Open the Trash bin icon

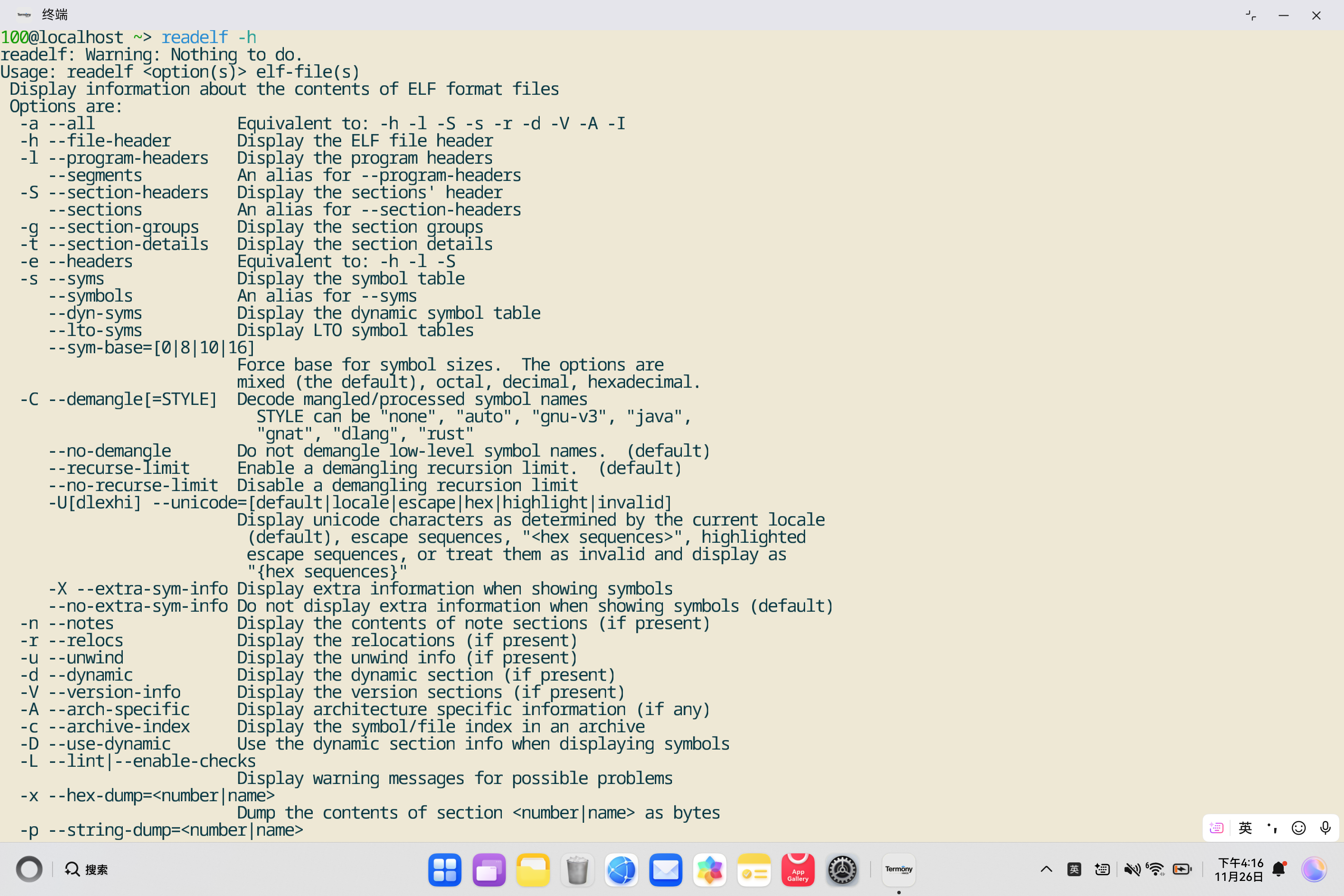pos(577,869)
